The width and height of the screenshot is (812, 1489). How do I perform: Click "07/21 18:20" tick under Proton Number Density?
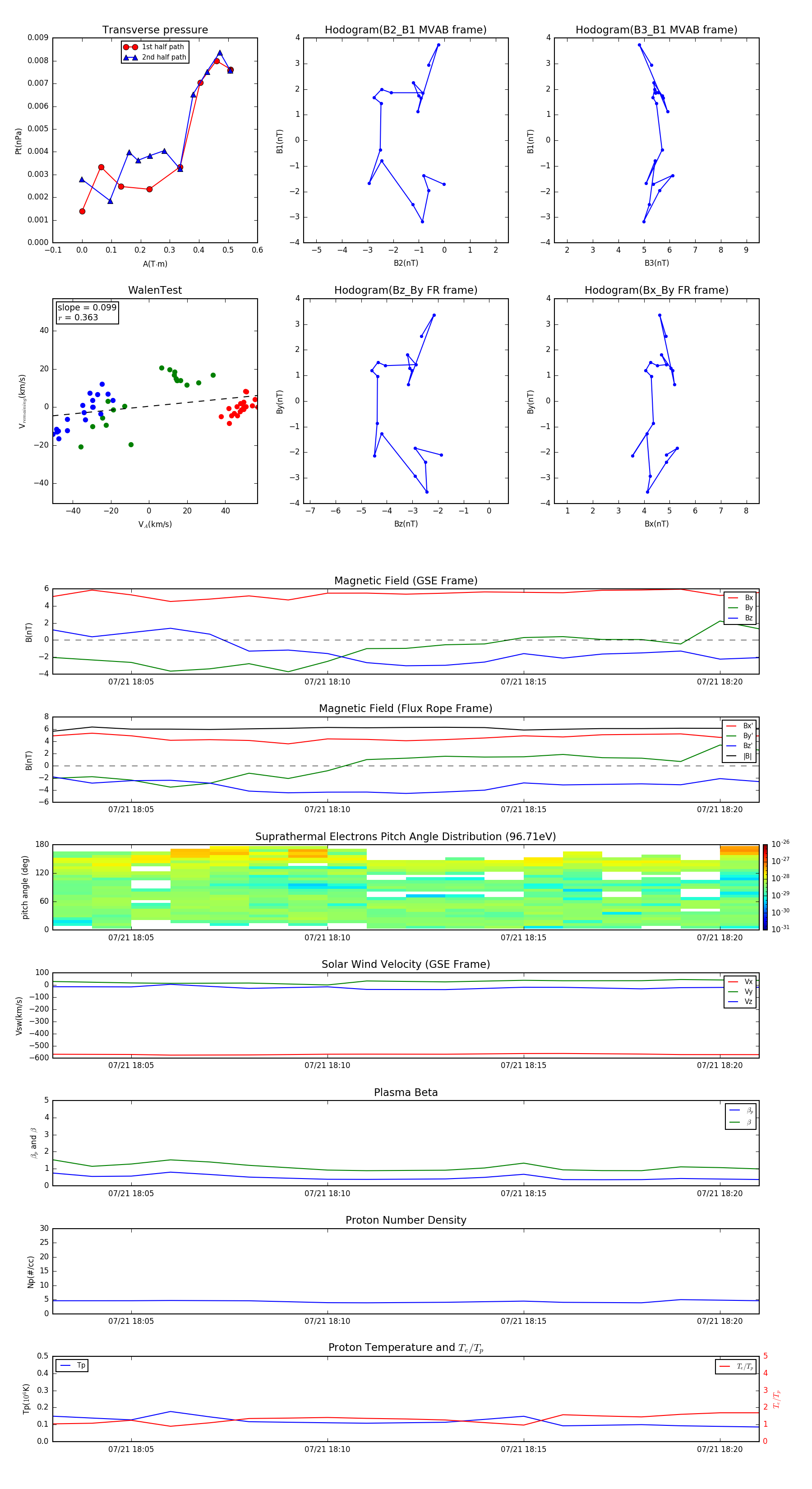click(x=720, y=1321)
